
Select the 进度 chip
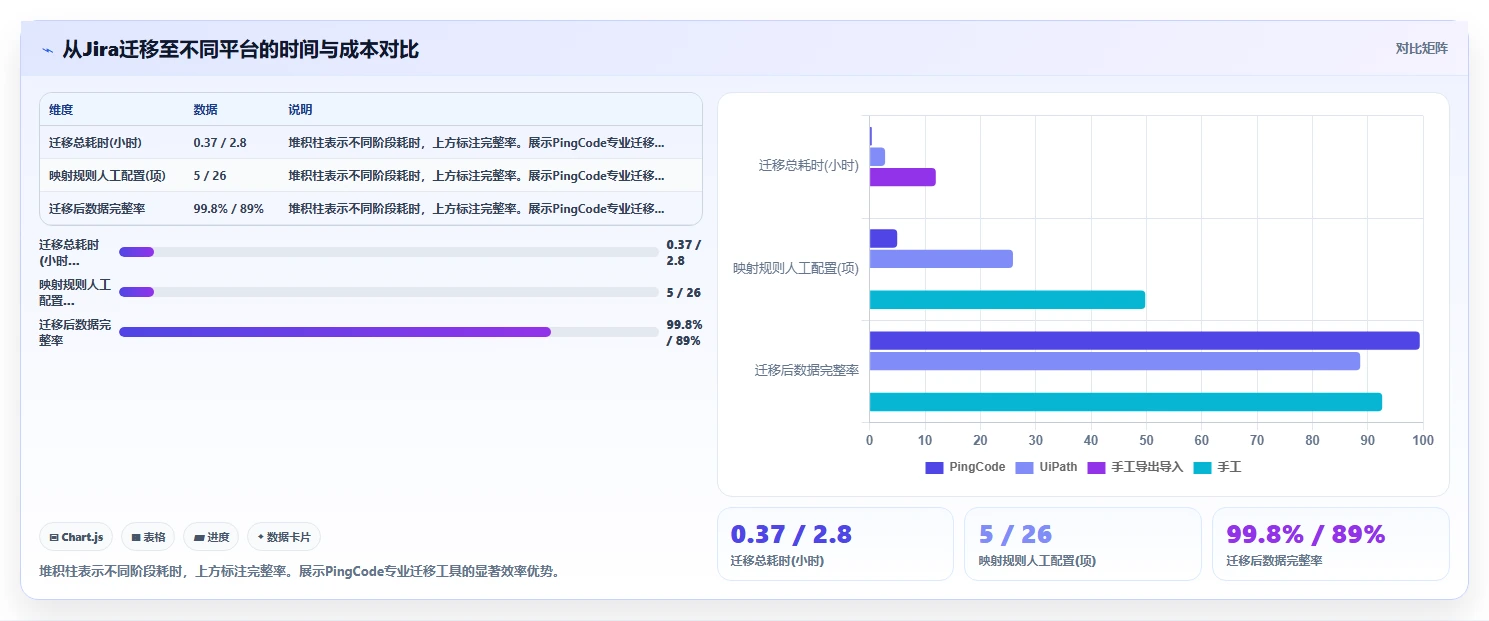tap(211, 537)
